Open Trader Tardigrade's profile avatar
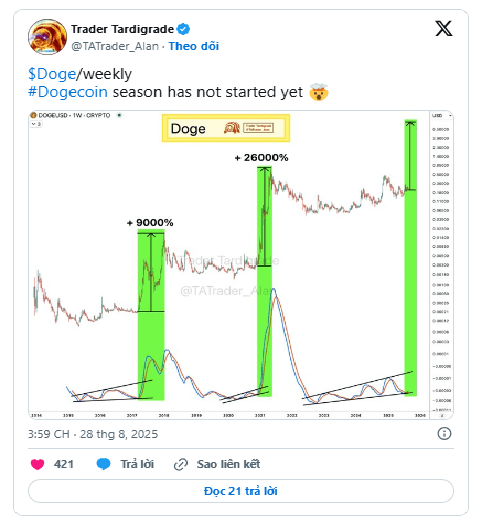The width and height of the screenshot is (482, 532). coord(47,37)
